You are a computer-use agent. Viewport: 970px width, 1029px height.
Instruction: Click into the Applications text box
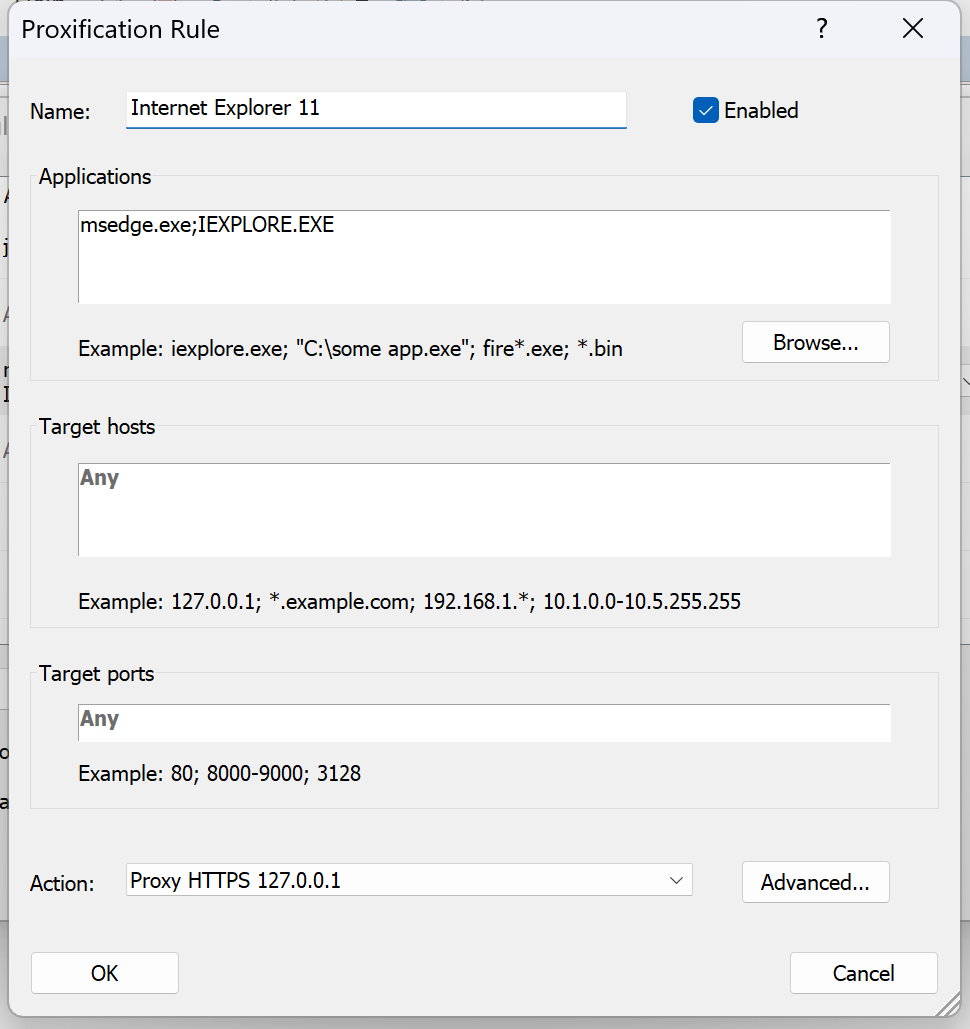(484, 257)
